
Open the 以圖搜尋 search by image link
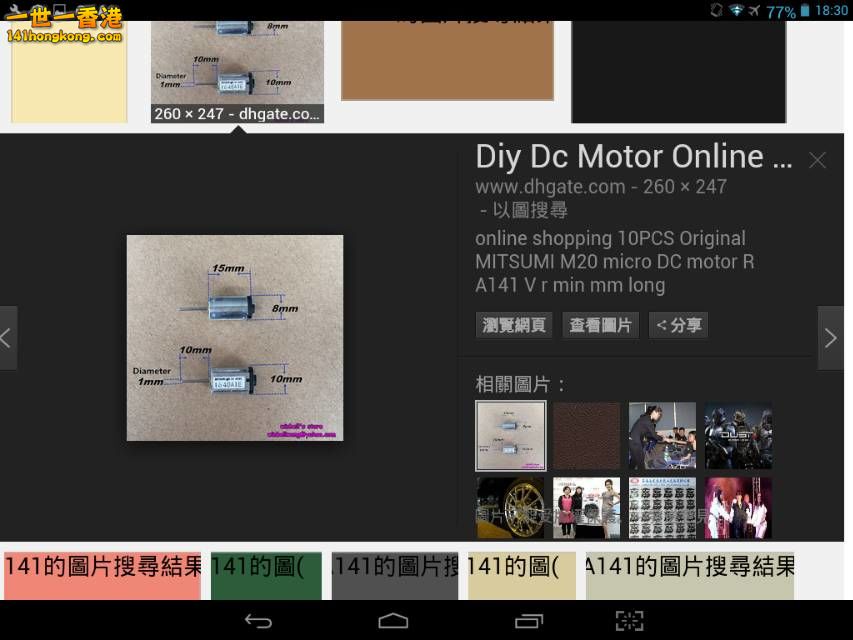click(x=529, y=210)
